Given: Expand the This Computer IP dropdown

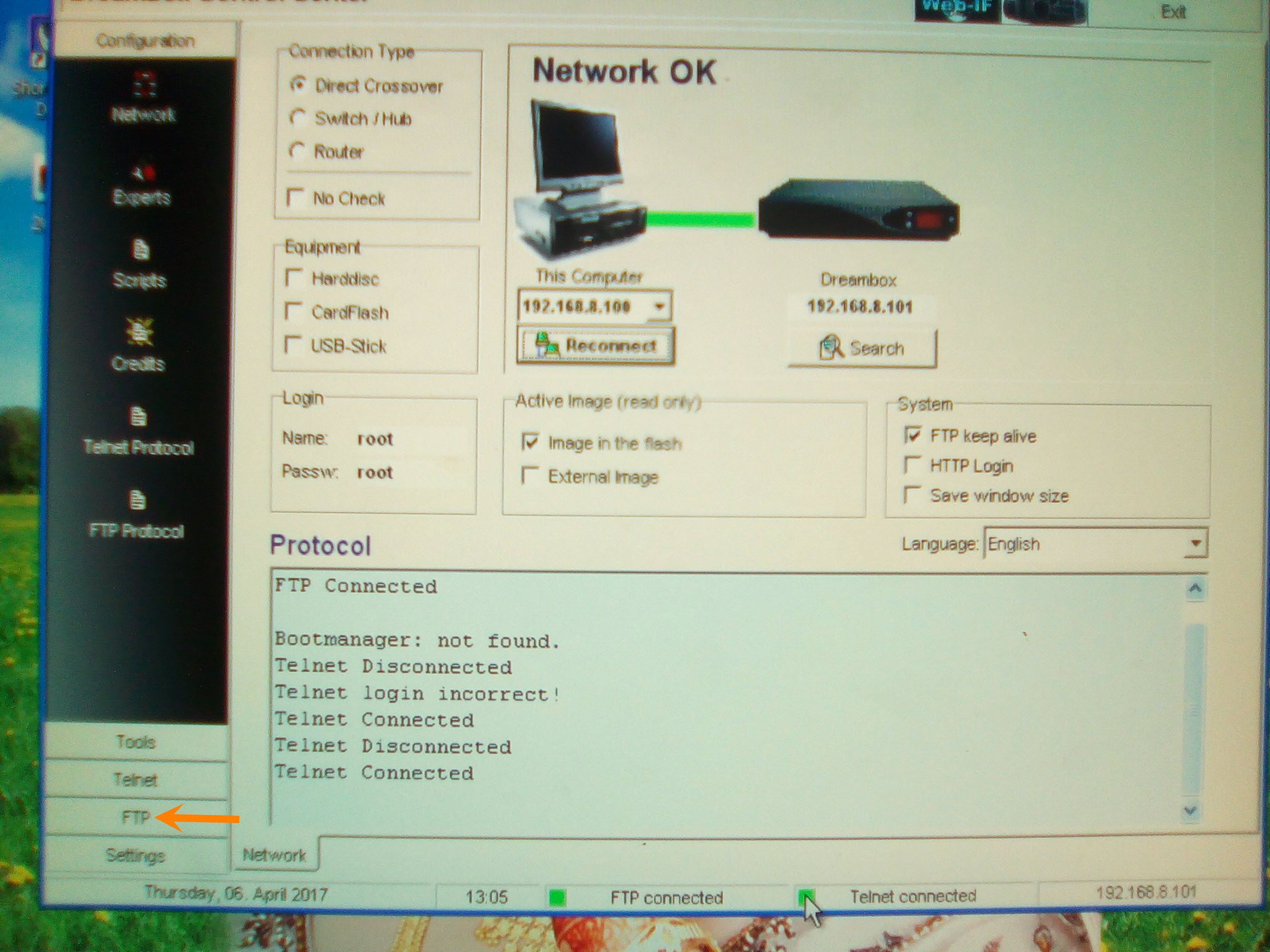Looking at the screenshot, I should tap(660, 306).
